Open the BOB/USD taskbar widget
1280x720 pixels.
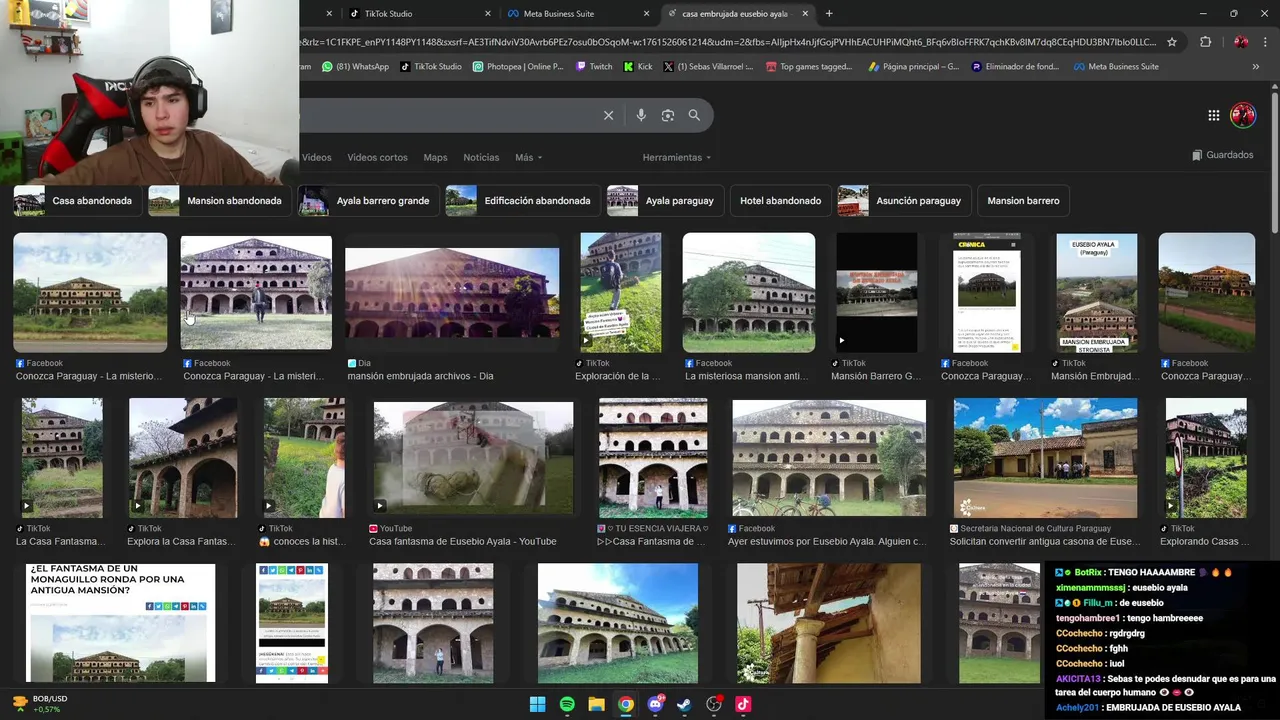click(40, 703)
